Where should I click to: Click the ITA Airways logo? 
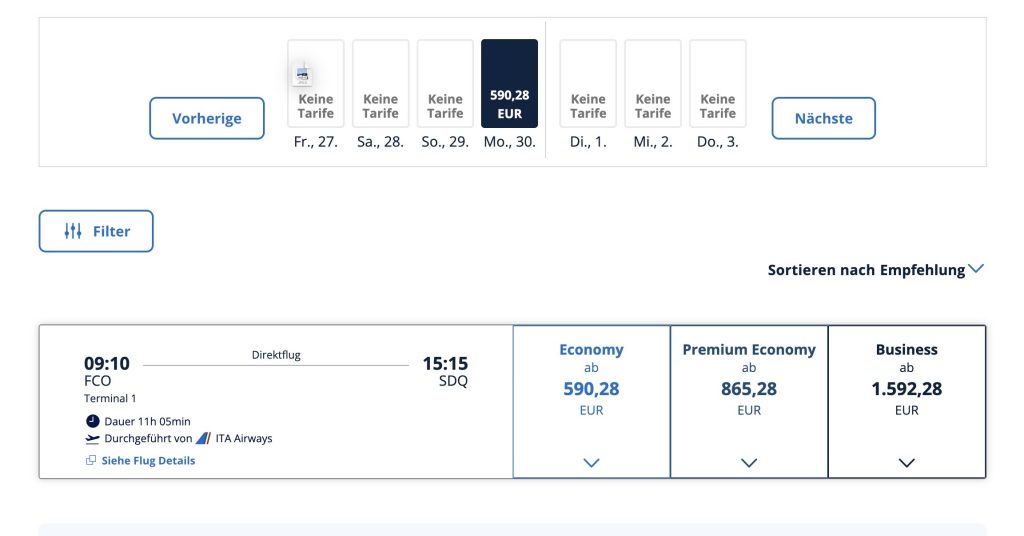[x=203, y=438]
